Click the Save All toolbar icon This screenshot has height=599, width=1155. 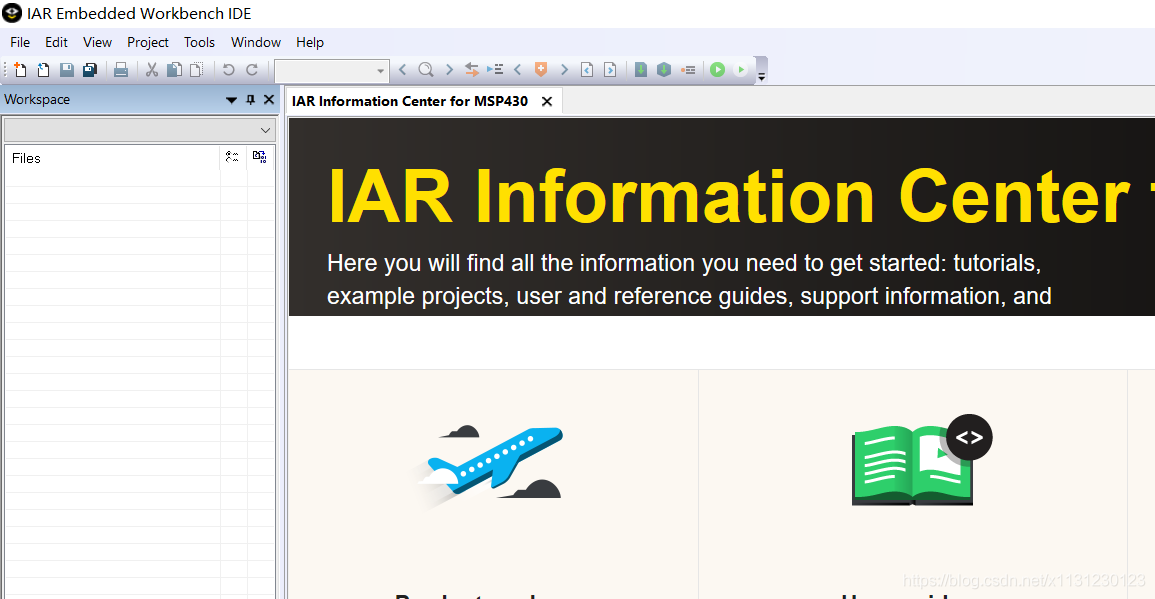(x=89, y=70)
